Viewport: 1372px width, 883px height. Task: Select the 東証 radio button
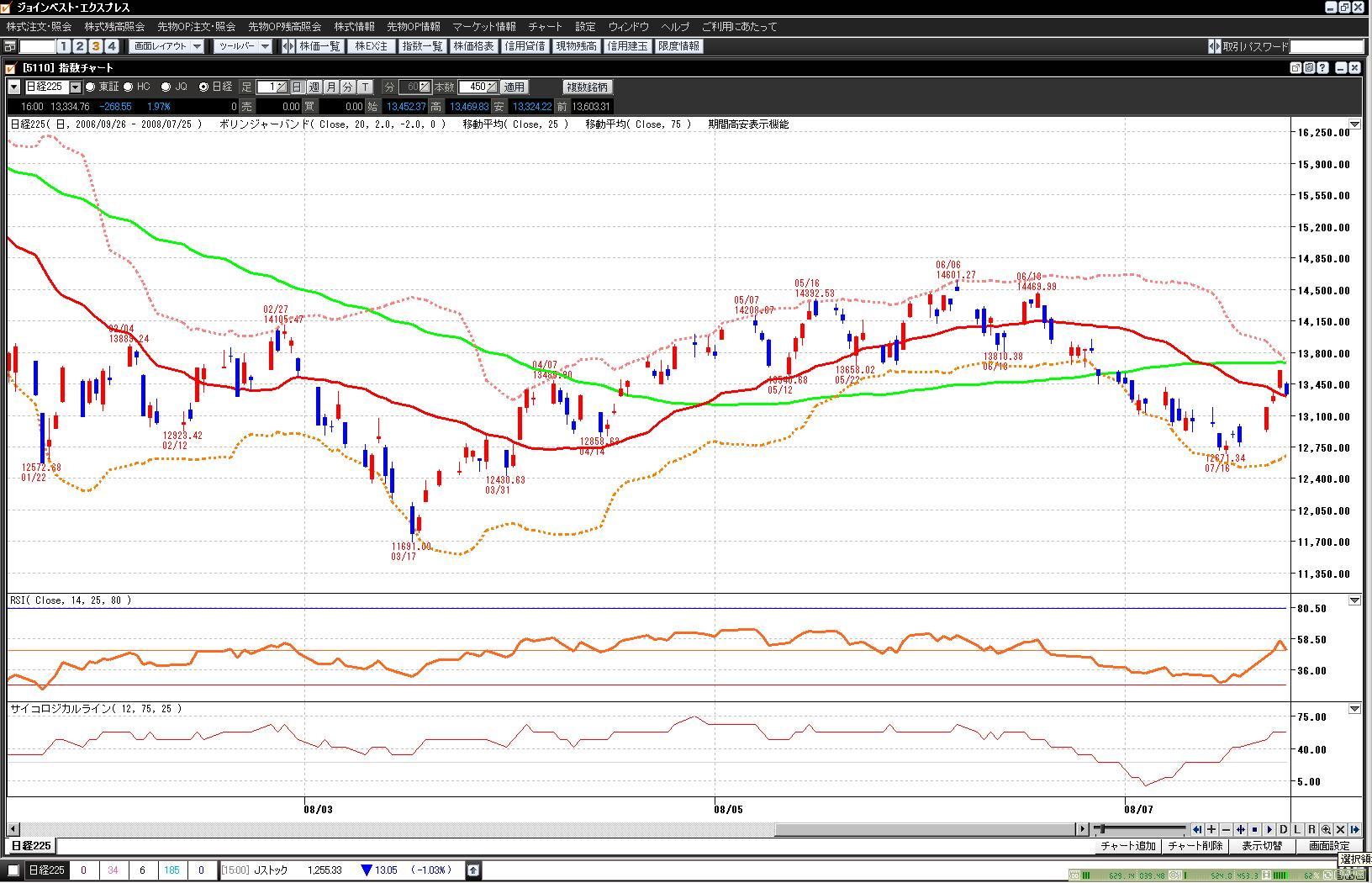(x=90, y=87)
